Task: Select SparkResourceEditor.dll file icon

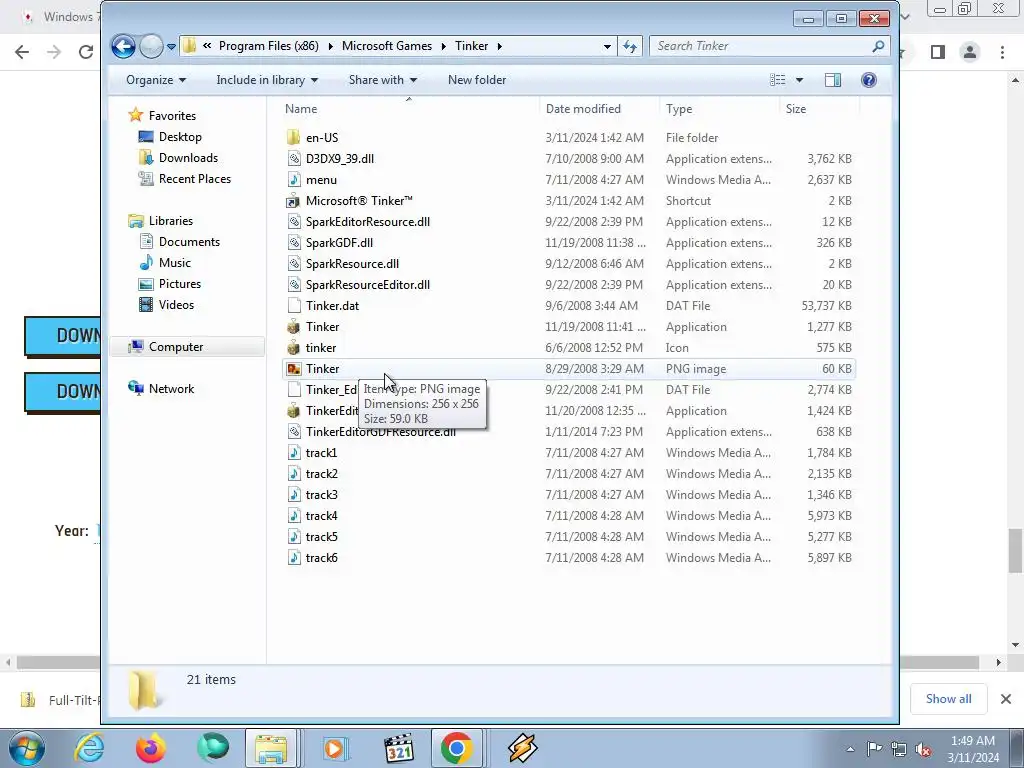Action: click(x=294, y=285)
